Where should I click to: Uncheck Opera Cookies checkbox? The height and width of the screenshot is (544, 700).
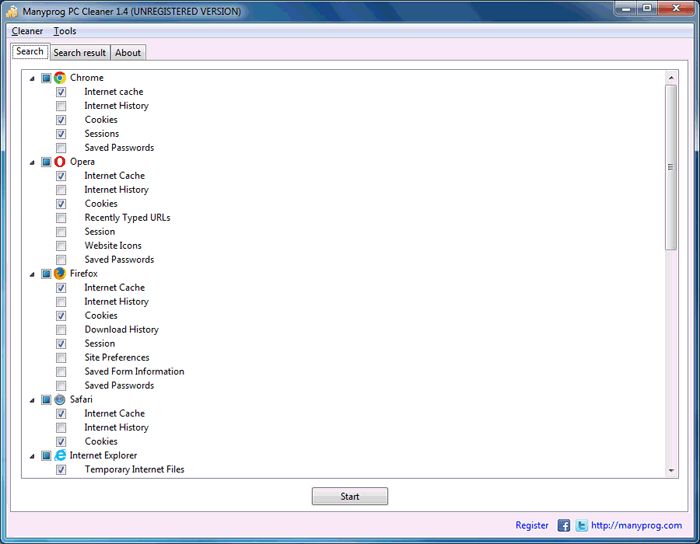pyautogui.click(x=61, y=204)
